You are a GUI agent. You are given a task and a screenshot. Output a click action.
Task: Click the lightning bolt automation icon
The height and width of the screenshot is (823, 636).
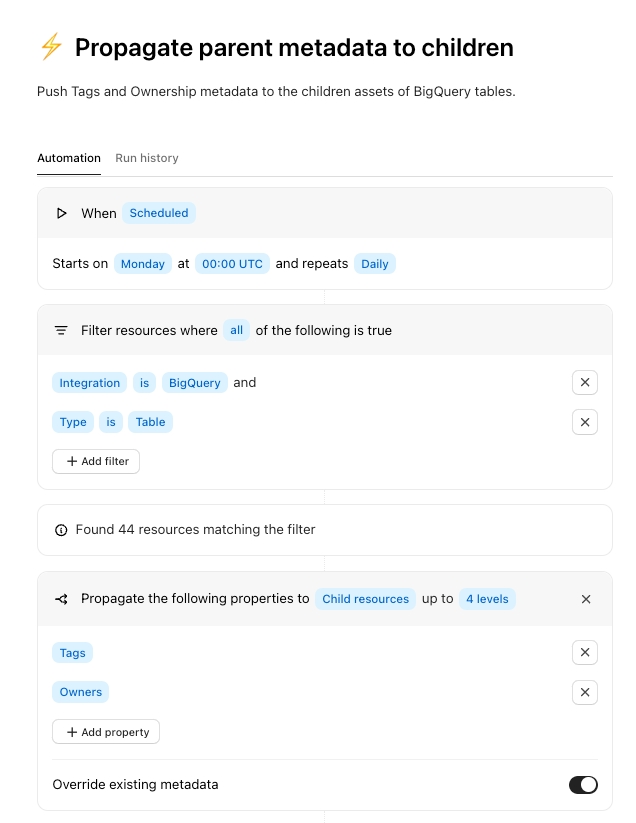pyautogui.click(x=50, y=47)
